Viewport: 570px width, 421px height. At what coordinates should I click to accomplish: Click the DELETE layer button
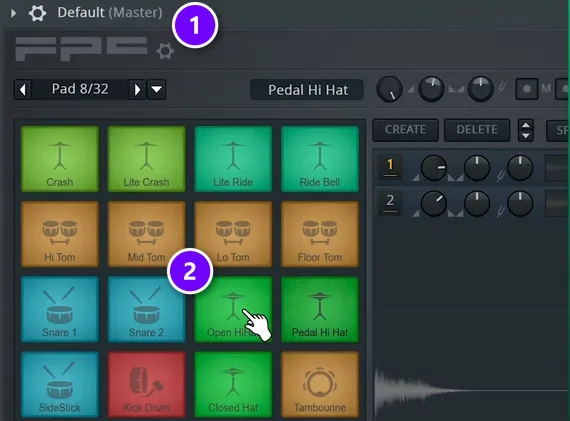(x=477, y=130)
